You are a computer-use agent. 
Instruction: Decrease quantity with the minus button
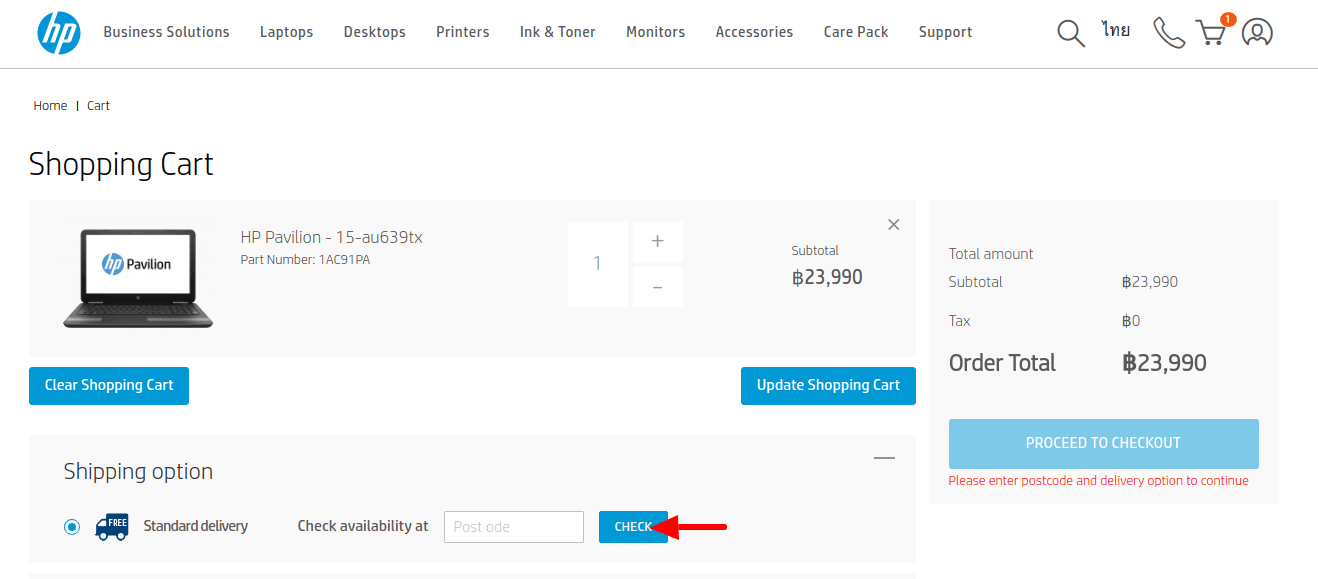[x=657, y=287]
